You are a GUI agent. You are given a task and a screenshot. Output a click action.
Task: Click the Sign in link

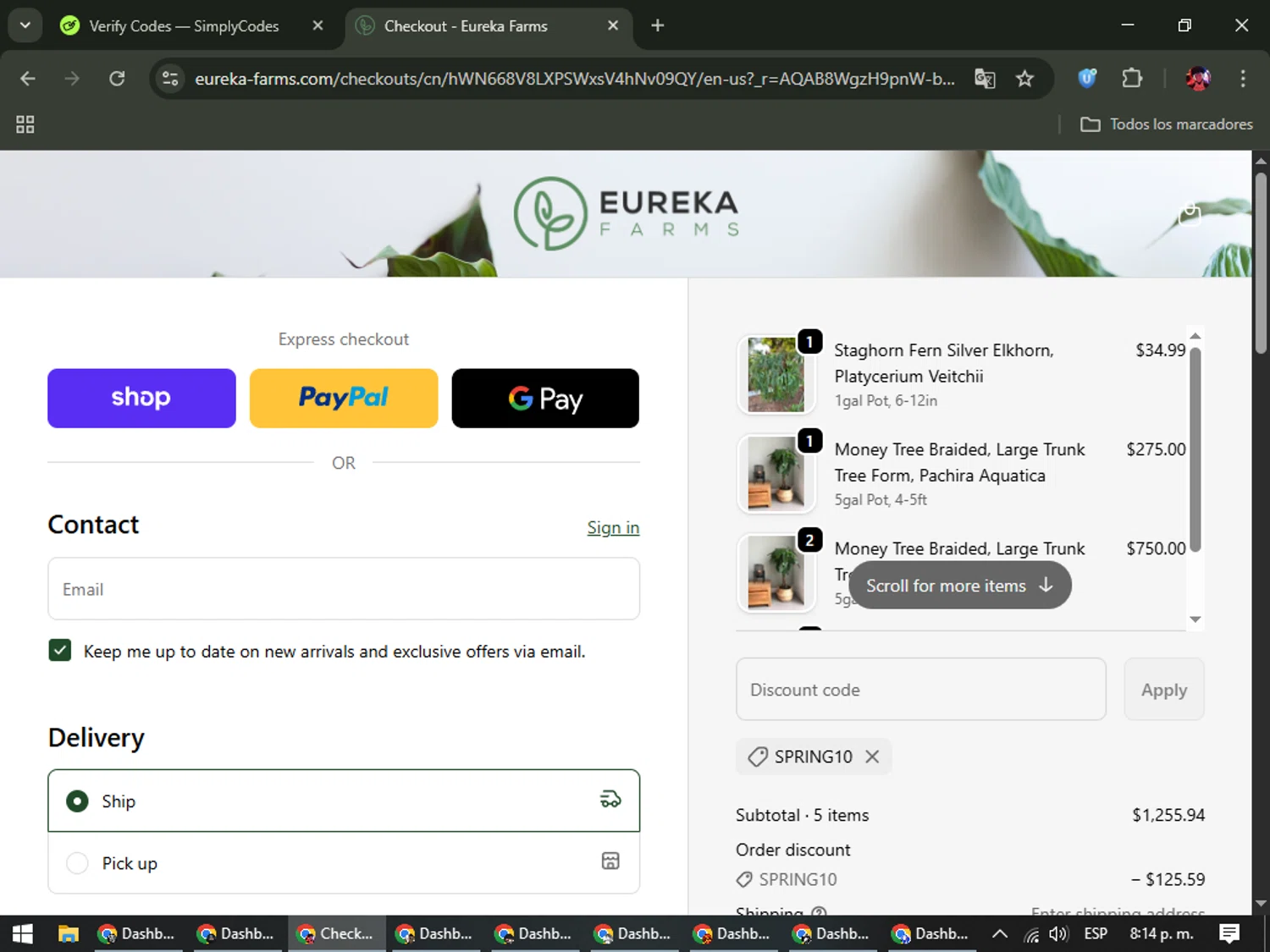(x=613, y=527)
